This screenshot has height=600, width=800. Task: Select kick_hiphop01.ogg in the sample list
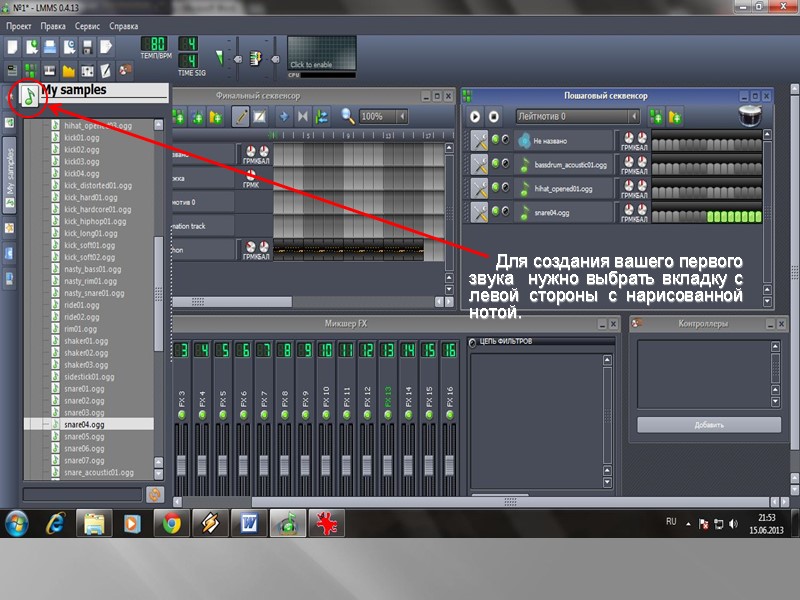tap(95, 221)
